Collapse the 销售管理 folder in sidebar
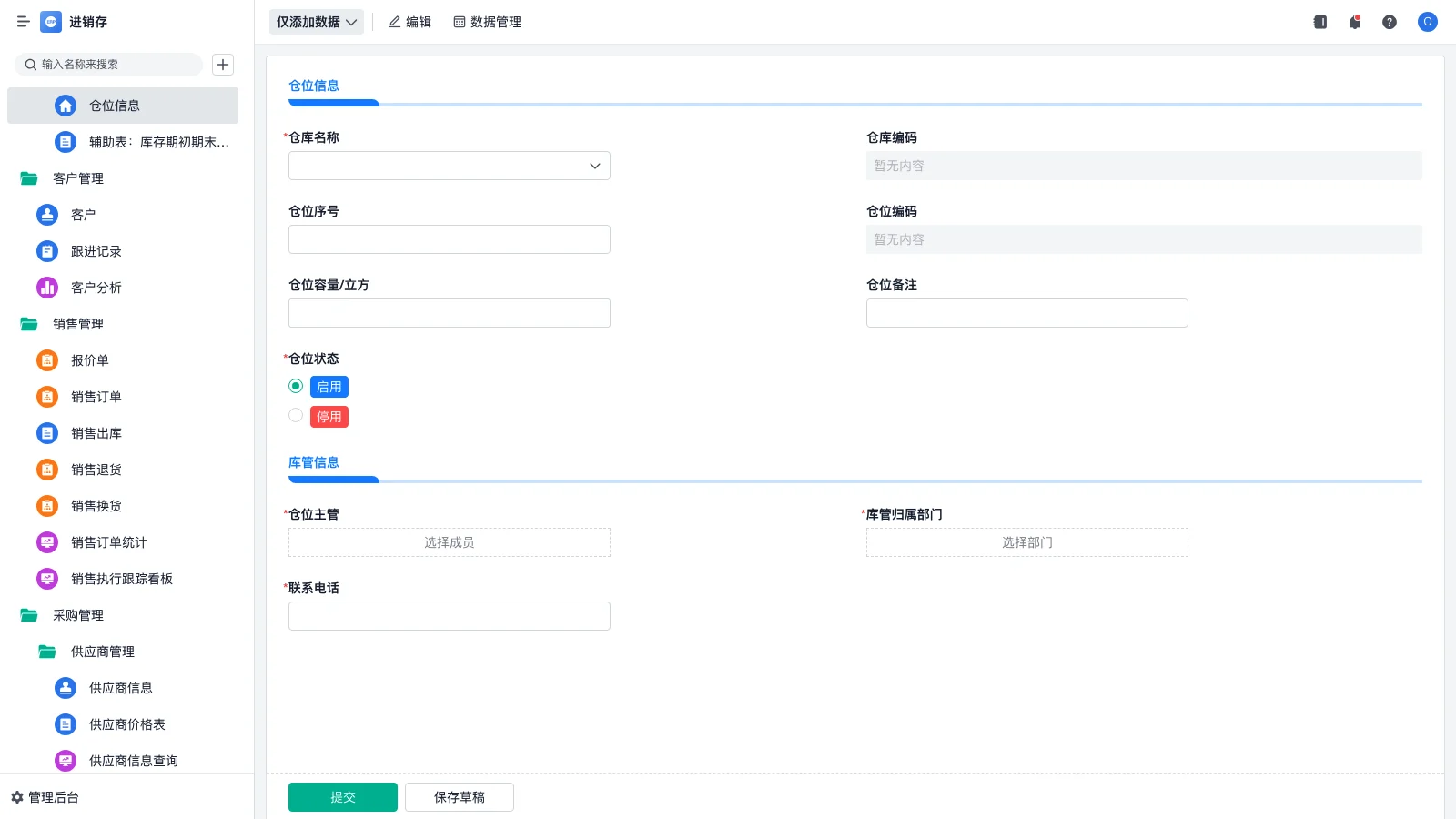 click(x=77, y=324)
